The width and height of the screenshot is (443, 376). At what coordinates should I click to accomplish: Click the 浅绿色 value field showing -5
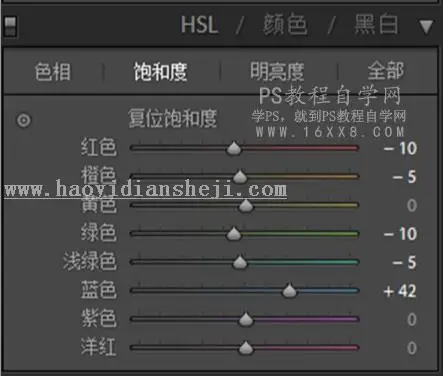click(x=404, y=262)
